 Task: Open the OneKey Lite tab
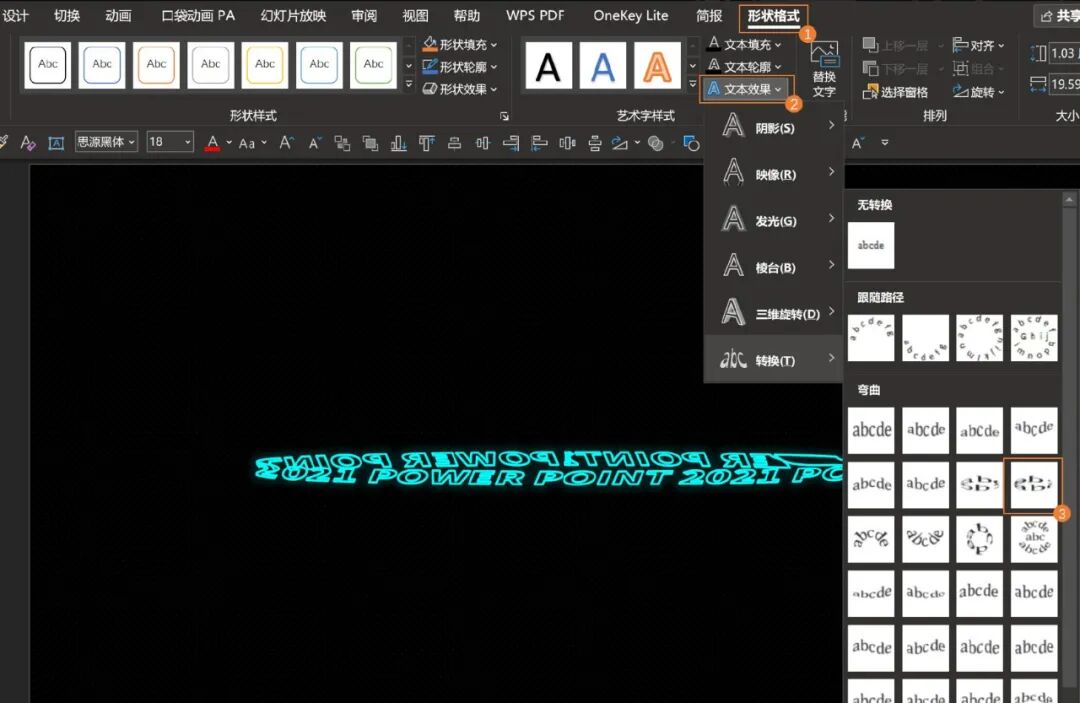point(631,16)
